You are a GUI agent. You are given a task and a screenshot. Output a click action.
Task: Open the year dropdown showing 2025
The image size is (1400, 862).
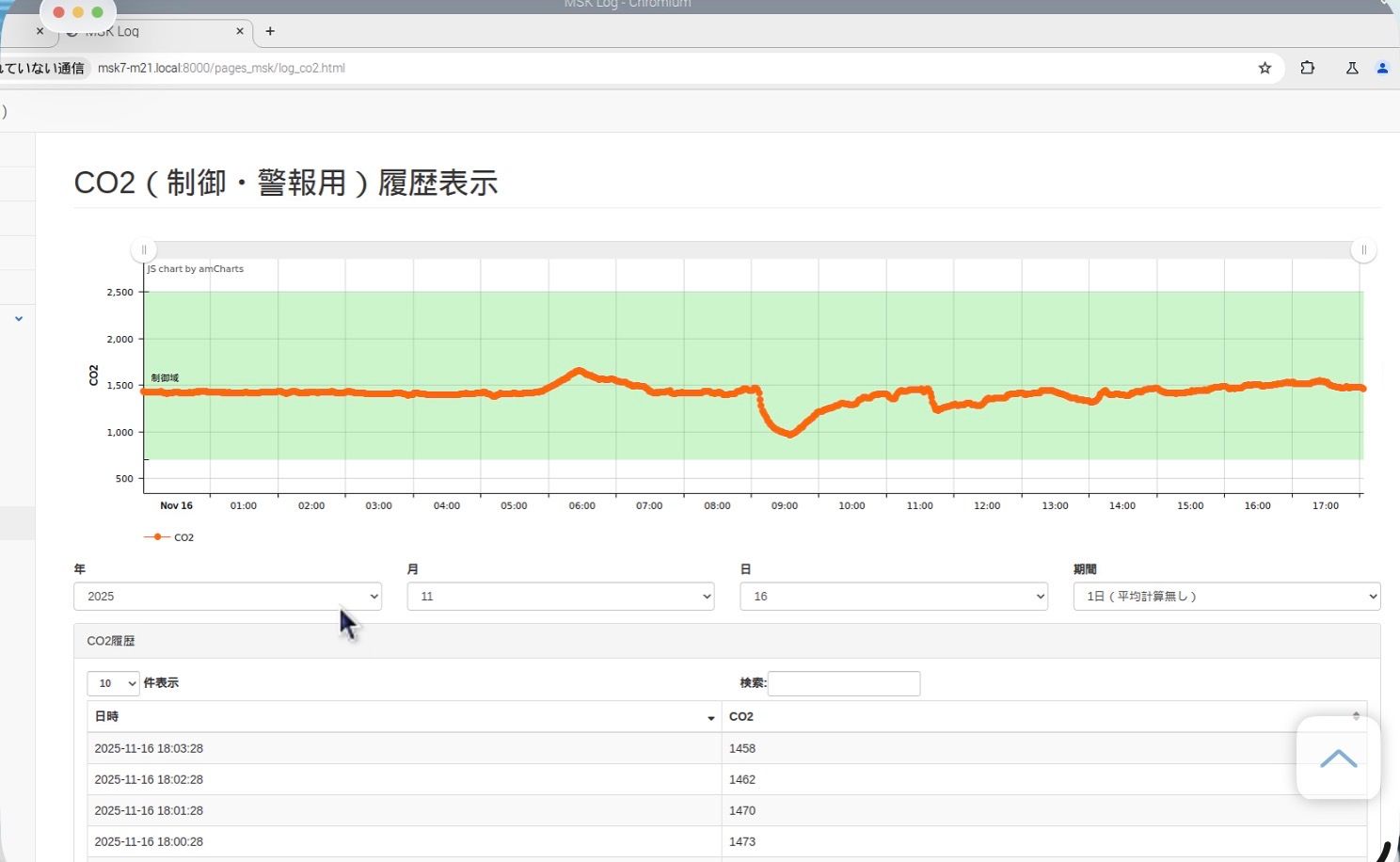(x=228, y=597)
